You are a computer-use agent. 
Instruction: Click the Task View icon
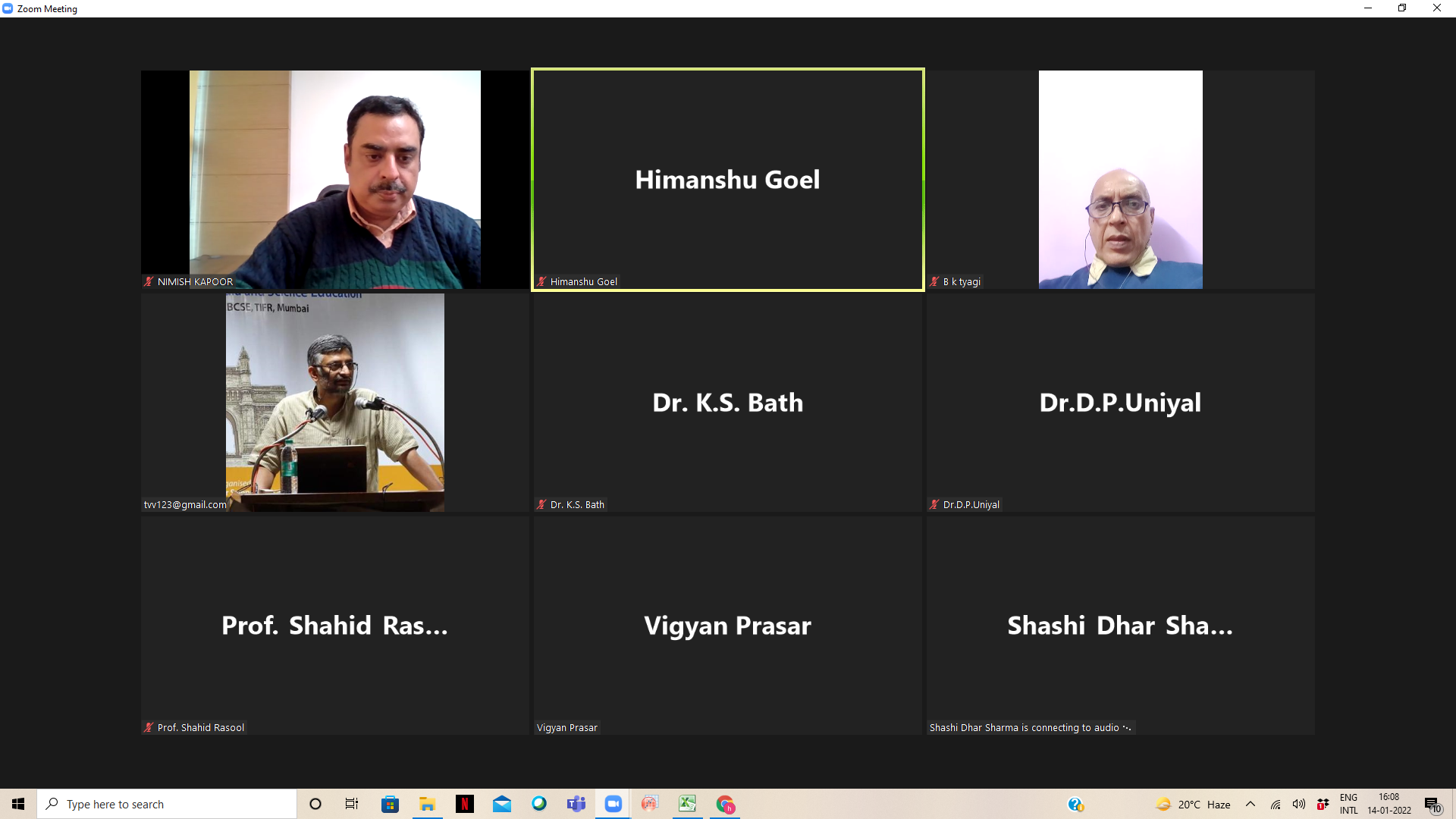352,804
